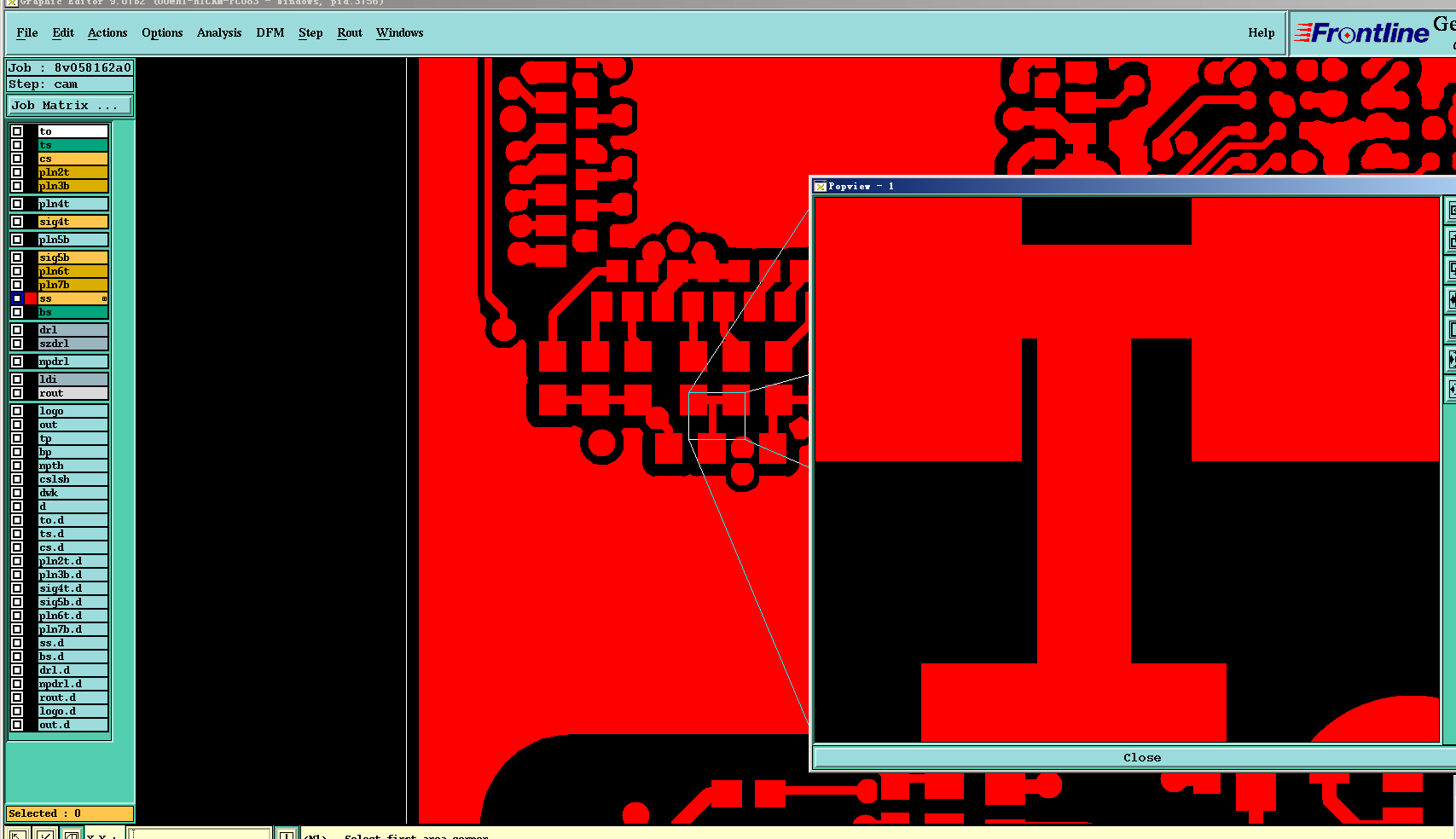Toggle the checkbox for layer pln5b

click(17, 240)
